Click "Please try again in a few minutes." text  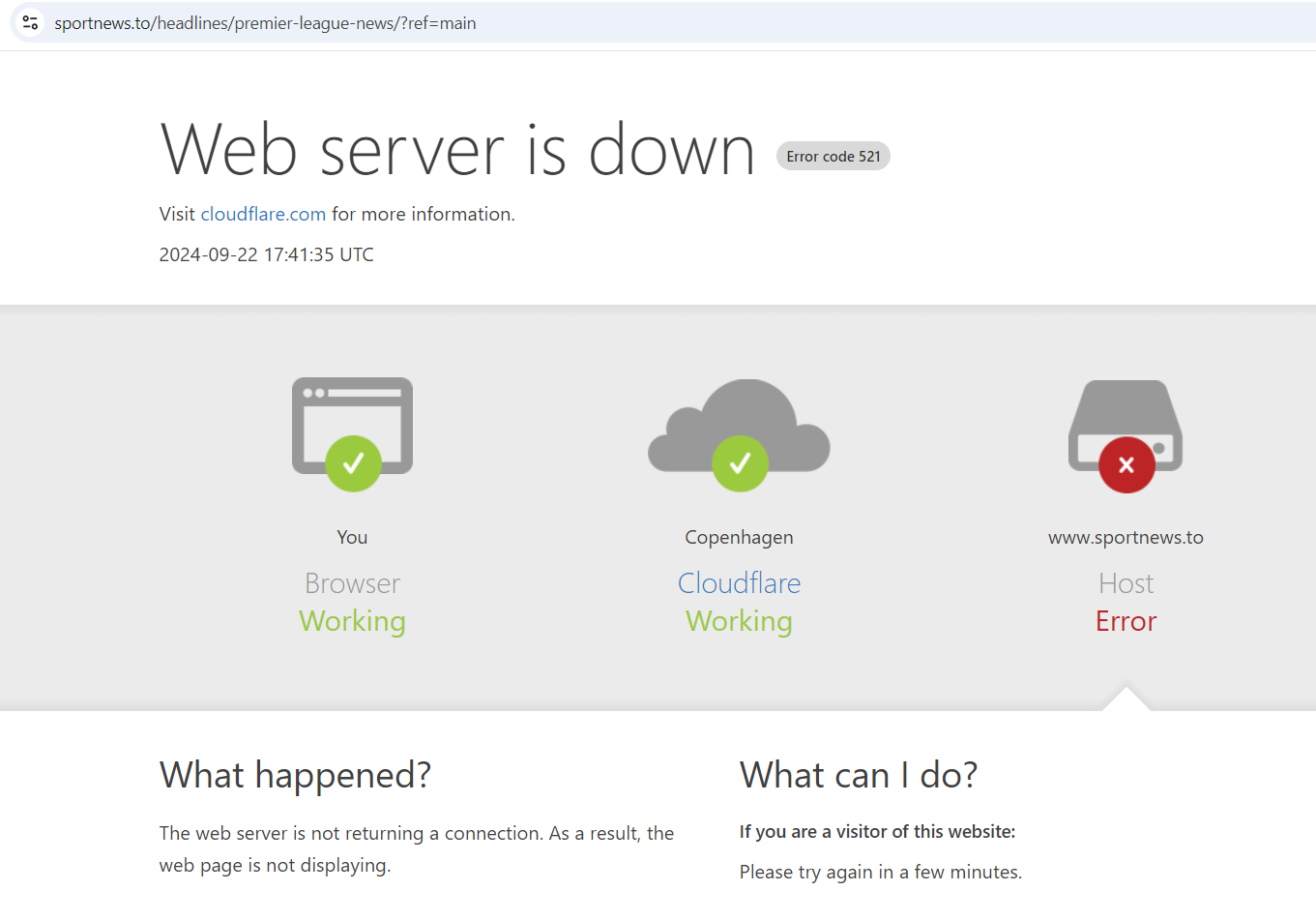tap(880, 873)
